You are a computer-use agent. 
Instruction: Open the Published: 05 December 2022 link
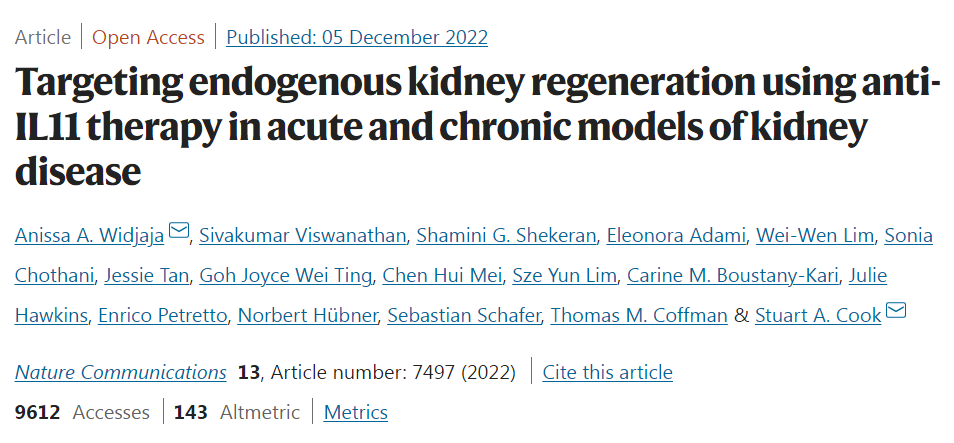pos(357,38)
